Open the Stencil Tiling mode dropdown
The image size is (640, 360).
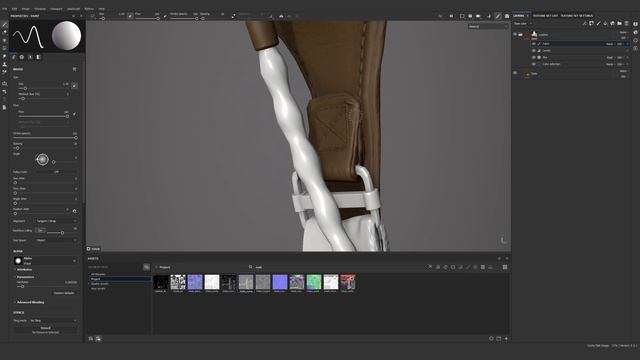click(53, 320)
